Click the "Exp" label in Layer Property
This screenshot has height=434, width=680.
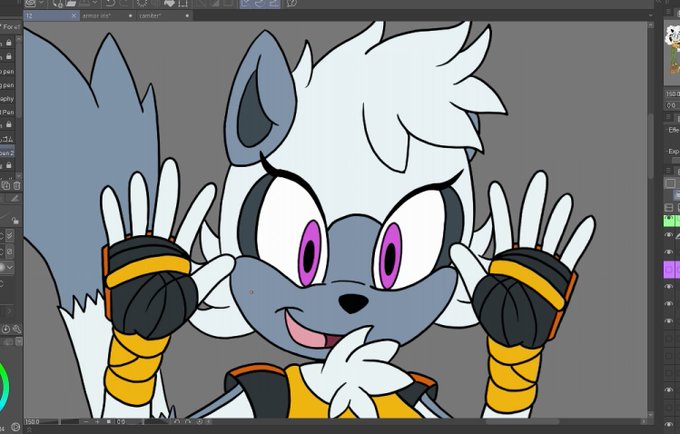coord(674,151)
